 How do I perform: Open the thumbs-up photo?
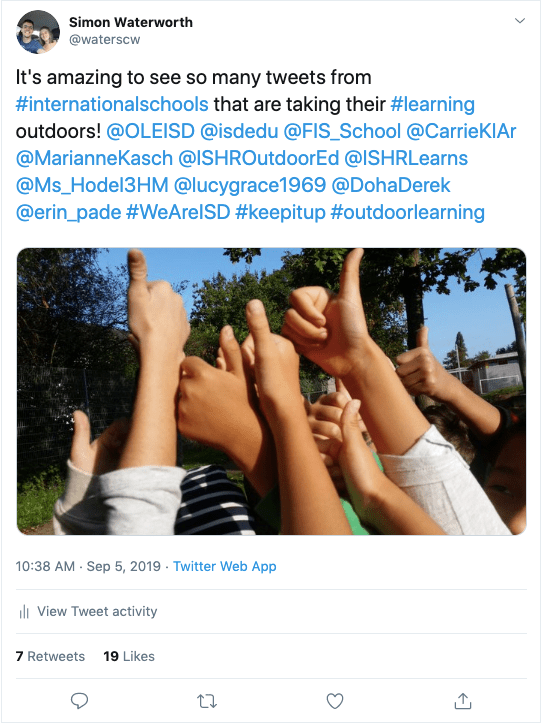[x=271, y=391]
